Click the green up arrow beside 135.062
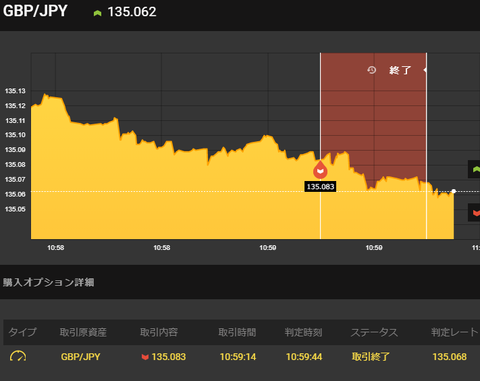This screenshot has height=381, width=480. [x=97, y=13]
